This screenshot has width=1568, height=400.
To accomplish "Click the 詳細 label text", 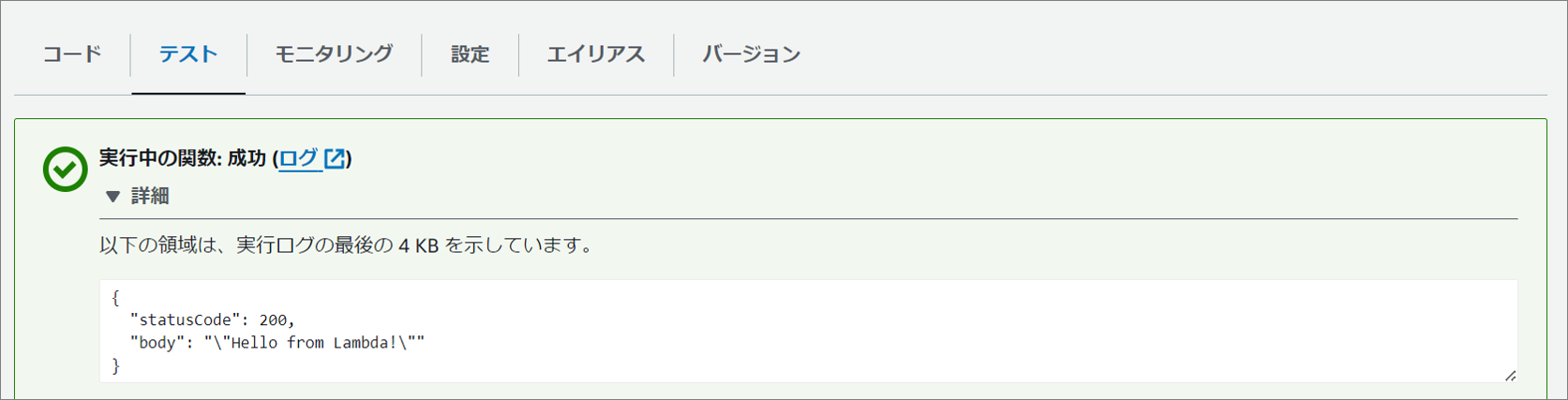I will click(150, 196).
